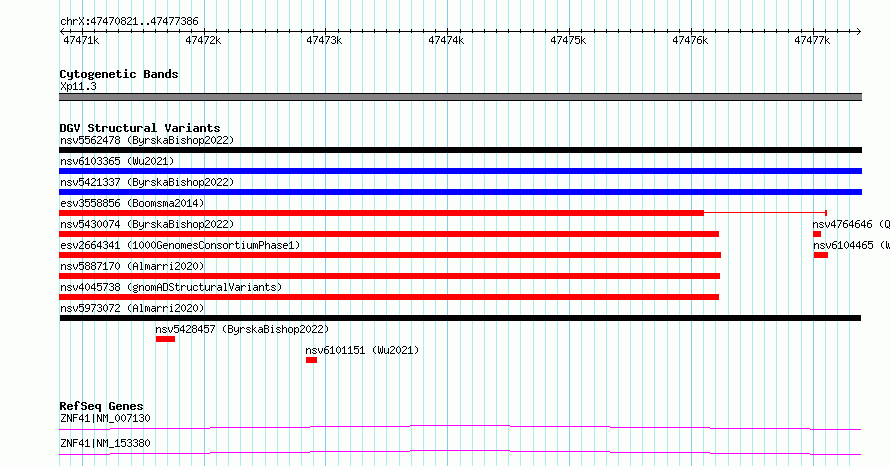Click the Xp11.3 cytogenetic band bar
This screenshot has height=466, width=890.
pyautogui.click(x=460, y=97)
